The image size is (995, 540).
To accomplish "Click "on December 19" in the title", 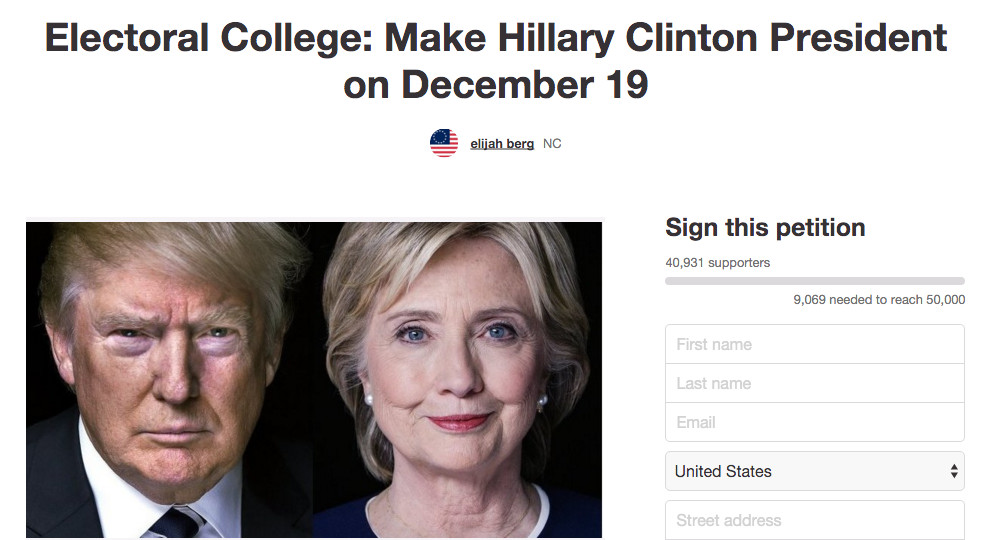I will point(496,85).
